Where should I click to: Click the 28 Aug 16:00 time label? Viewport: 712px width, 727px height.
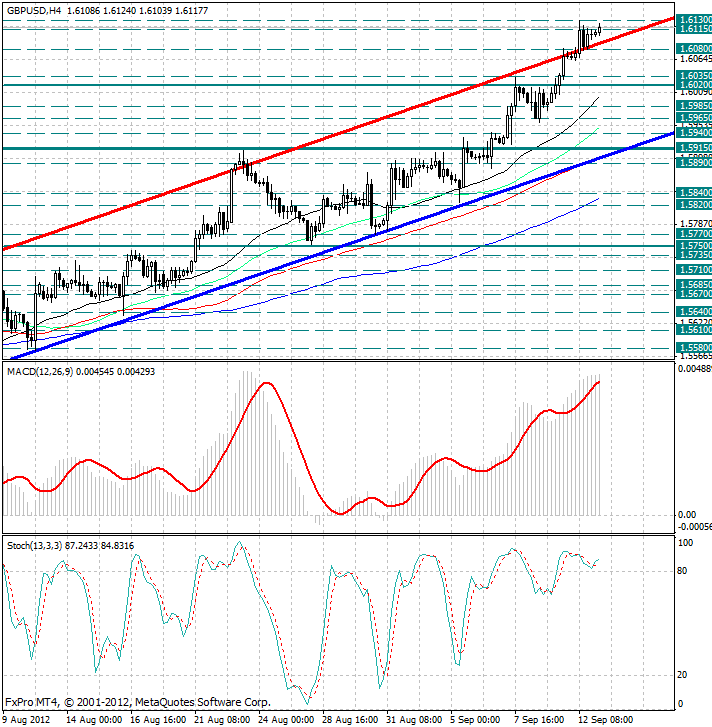tap(350, 720)
